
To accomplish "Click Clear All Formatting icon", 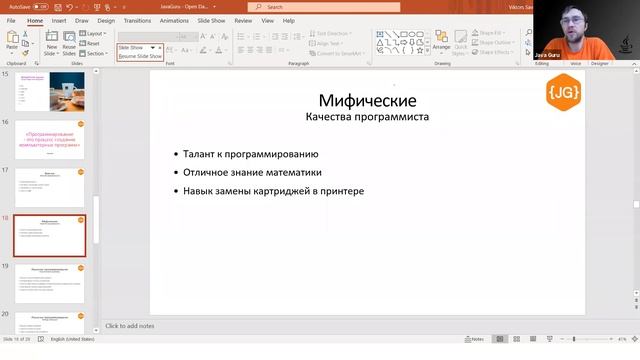I will (x=224, y=37).
